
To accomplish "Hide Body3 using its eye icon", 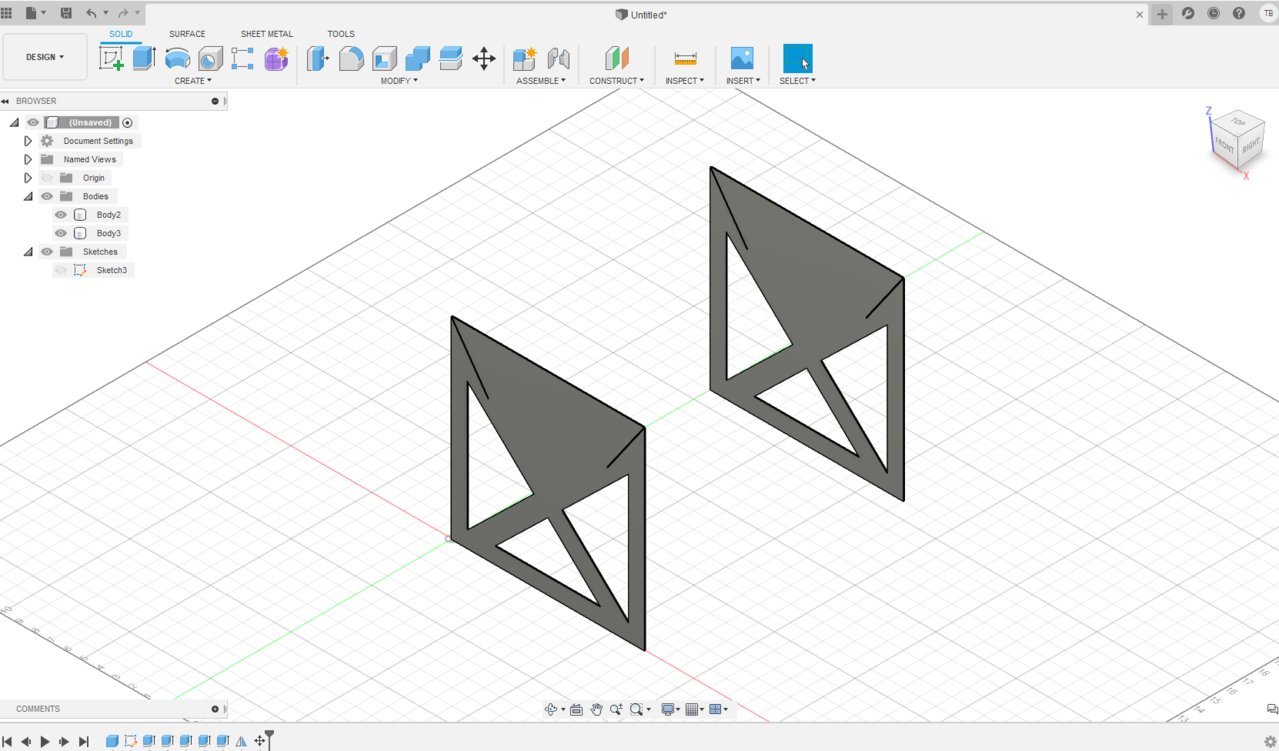I will 61,233.
